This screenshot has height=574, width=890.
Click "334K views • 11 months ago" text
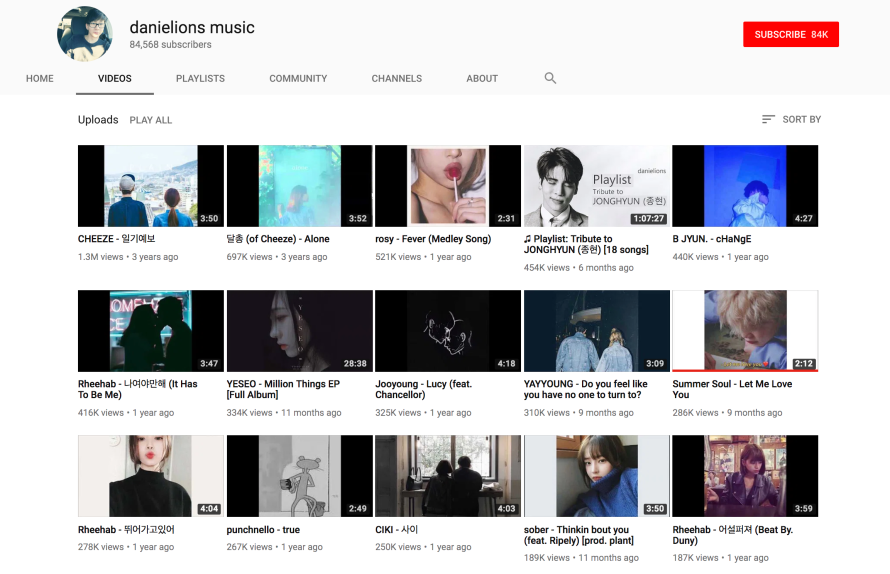(284, 413)
